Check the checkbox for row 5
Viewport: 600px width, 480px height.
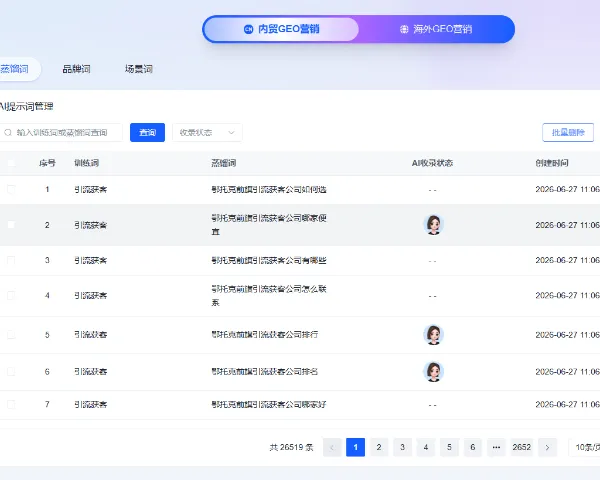[x=11, y=335]
